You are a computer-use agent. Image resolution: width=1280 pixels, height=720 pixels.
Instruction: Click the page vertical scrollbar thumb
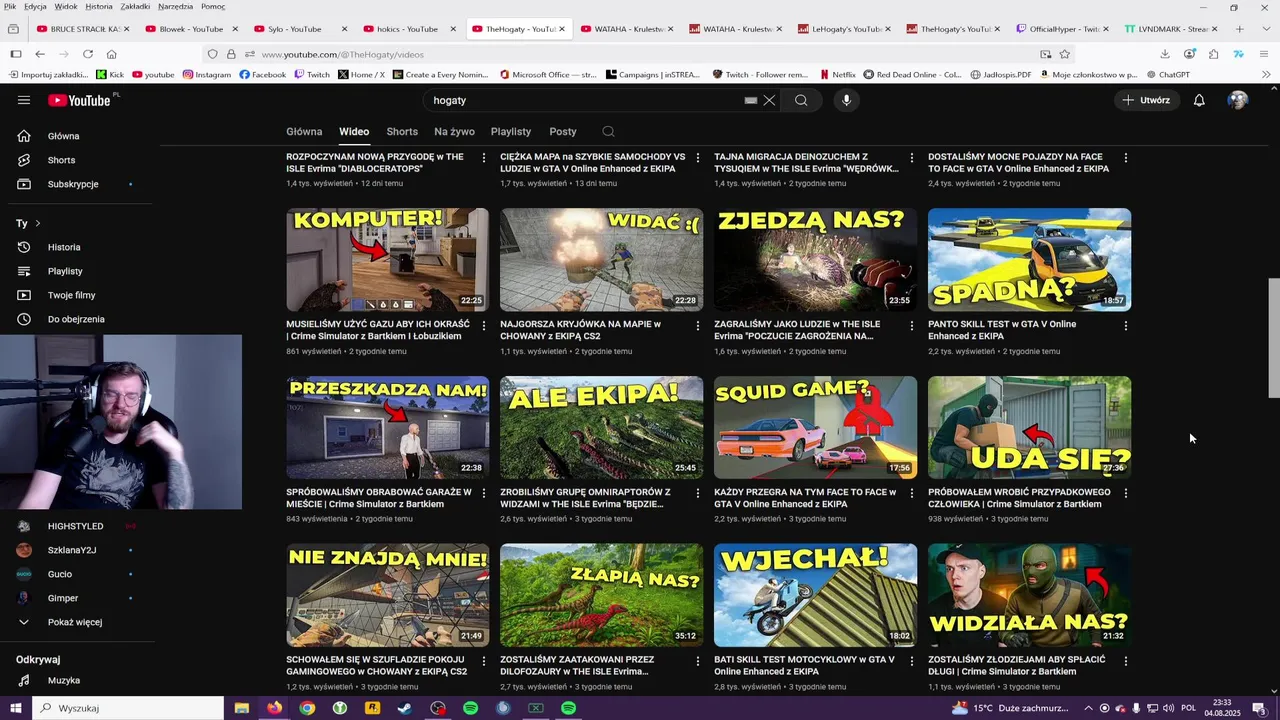coord(1273,338)
